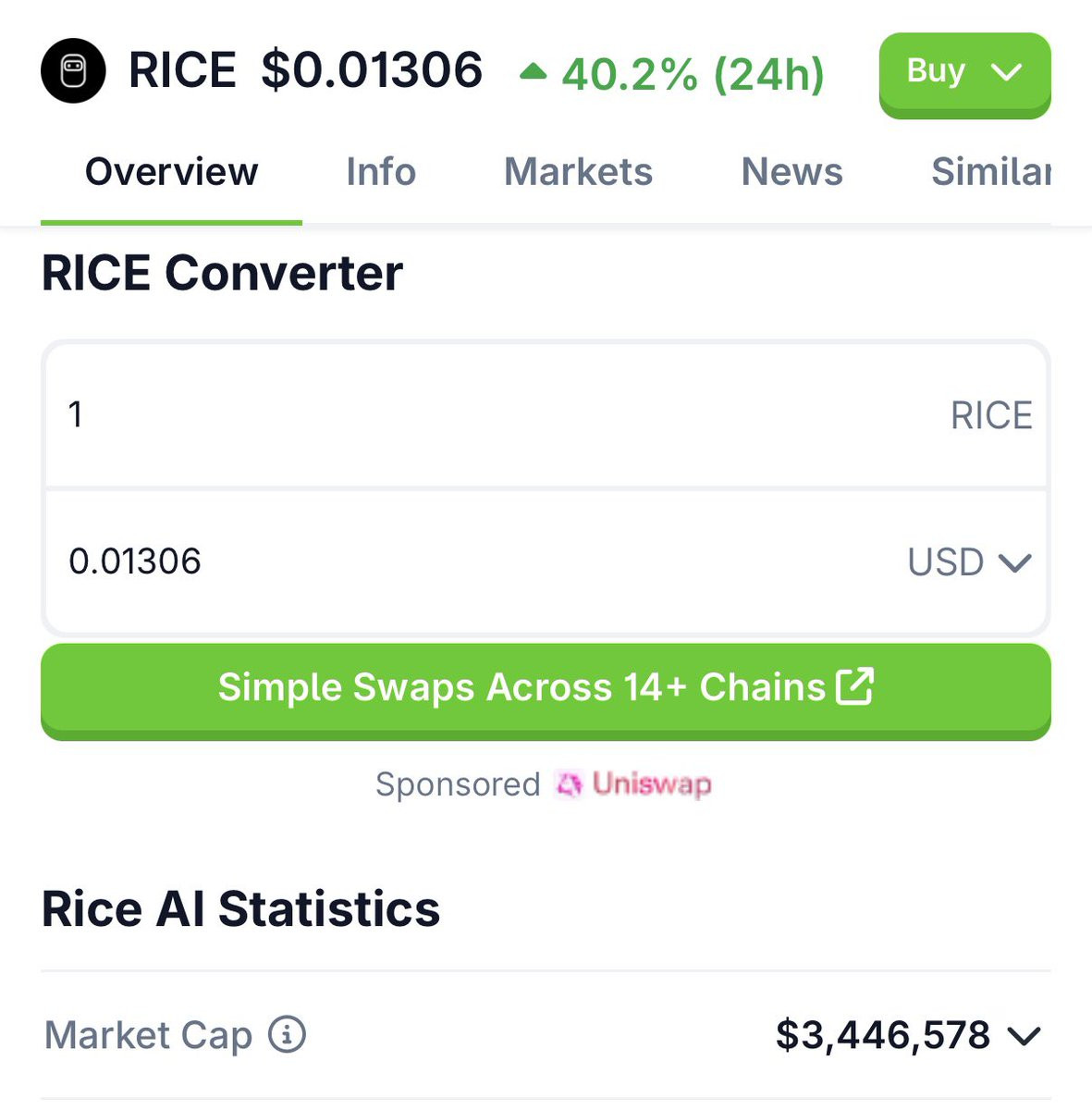Click the $0.01306 header price

click(372, 71)
